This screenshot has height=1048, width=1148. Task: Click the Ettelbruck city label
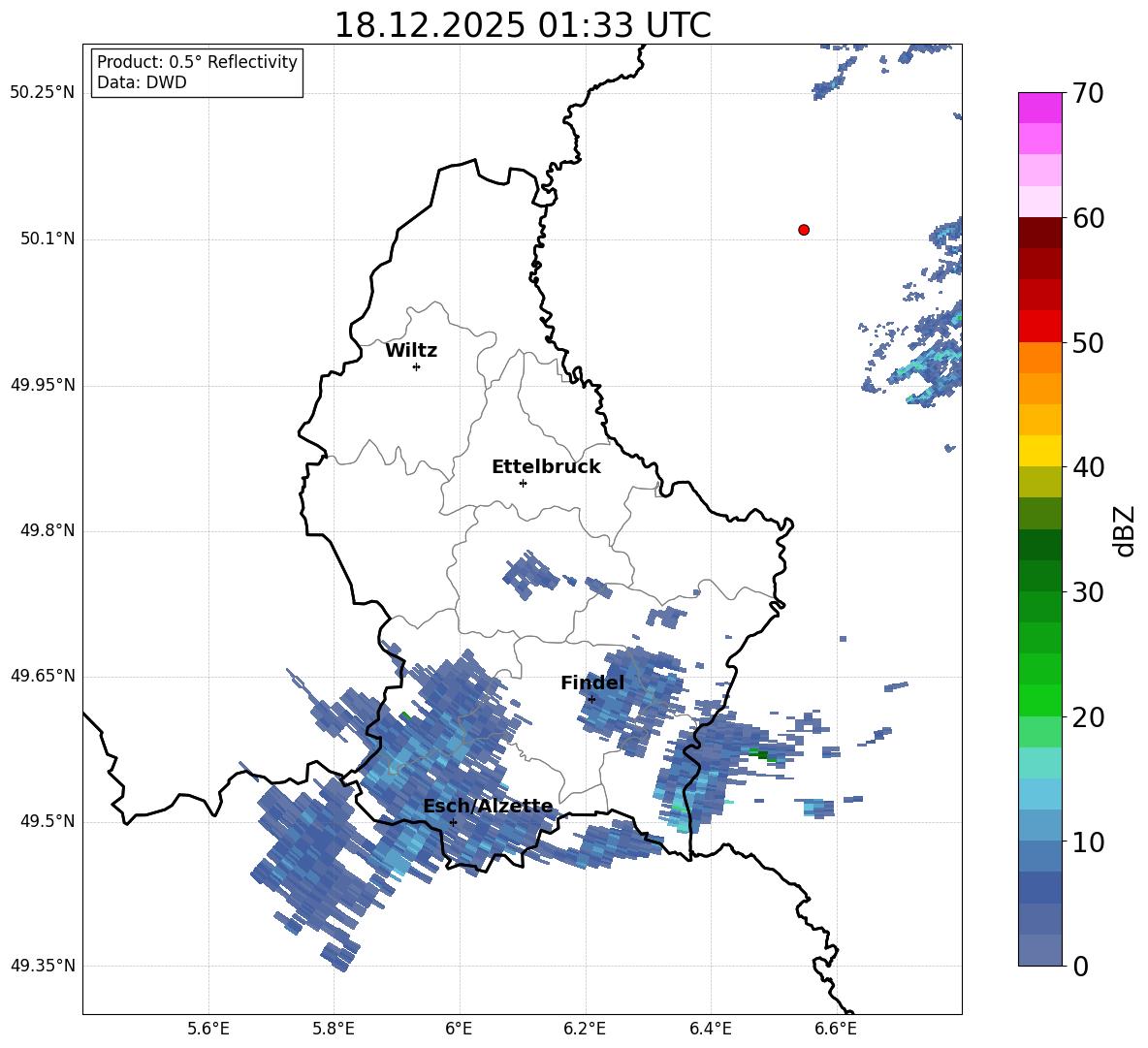click(x=546, y=467)
